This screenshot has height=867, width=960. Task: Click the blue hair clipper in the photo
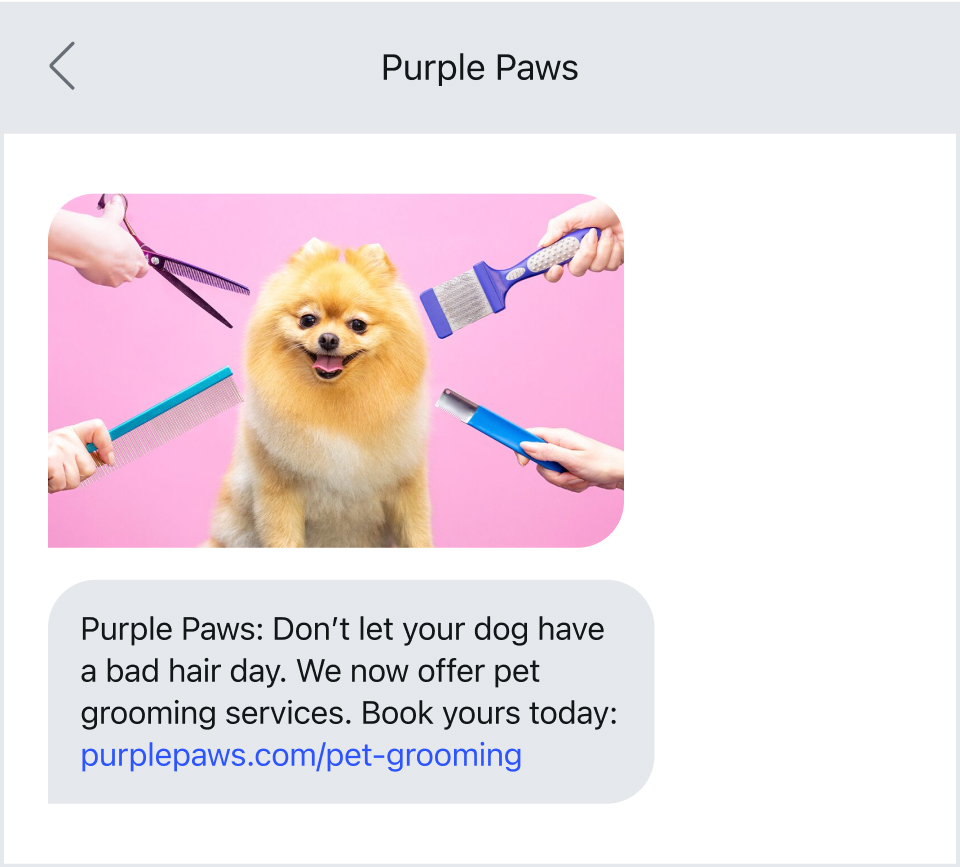(502, 429)
